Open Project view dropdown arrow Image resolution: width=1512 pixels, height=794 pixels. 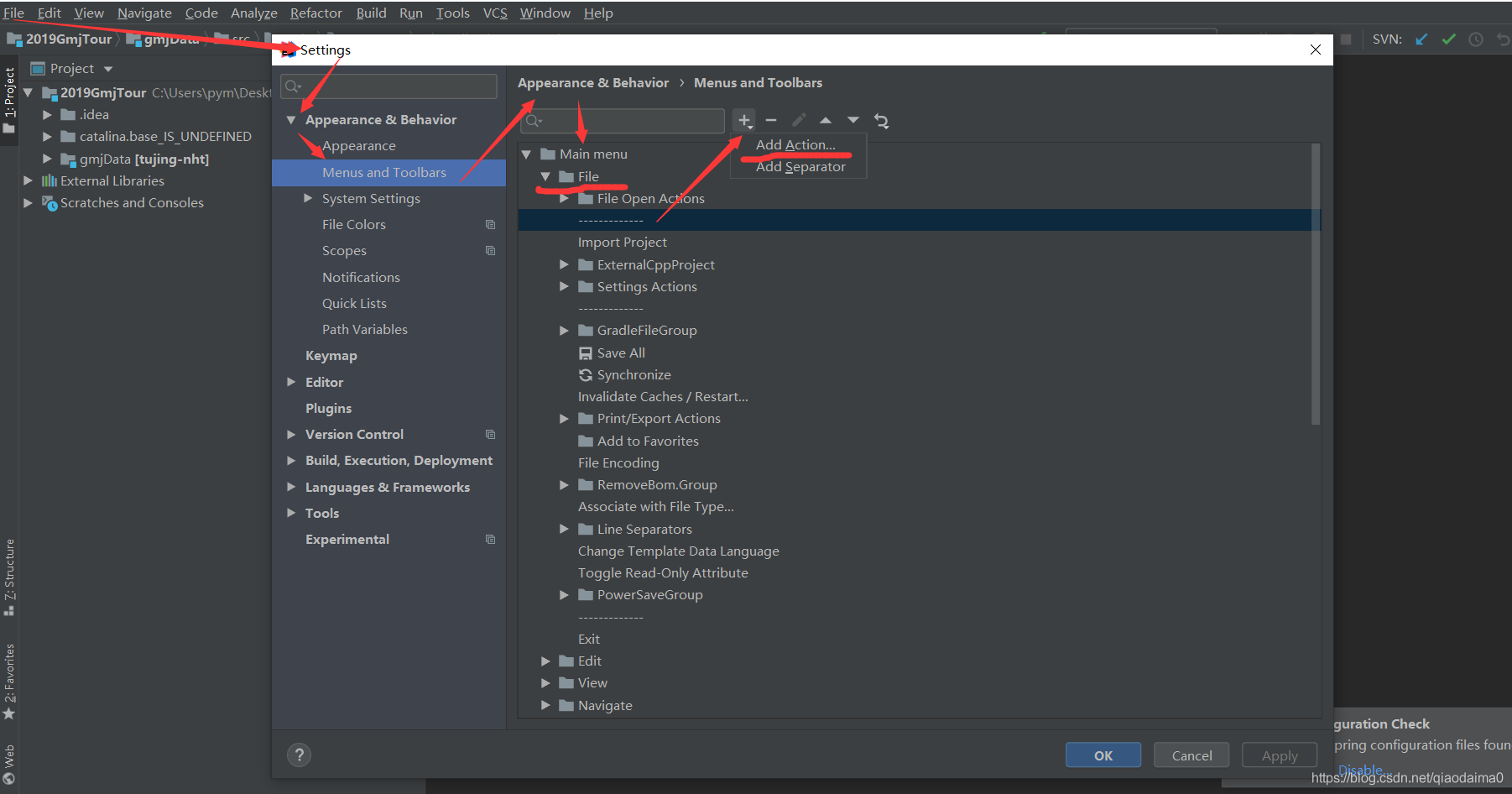tap(107, 69)
